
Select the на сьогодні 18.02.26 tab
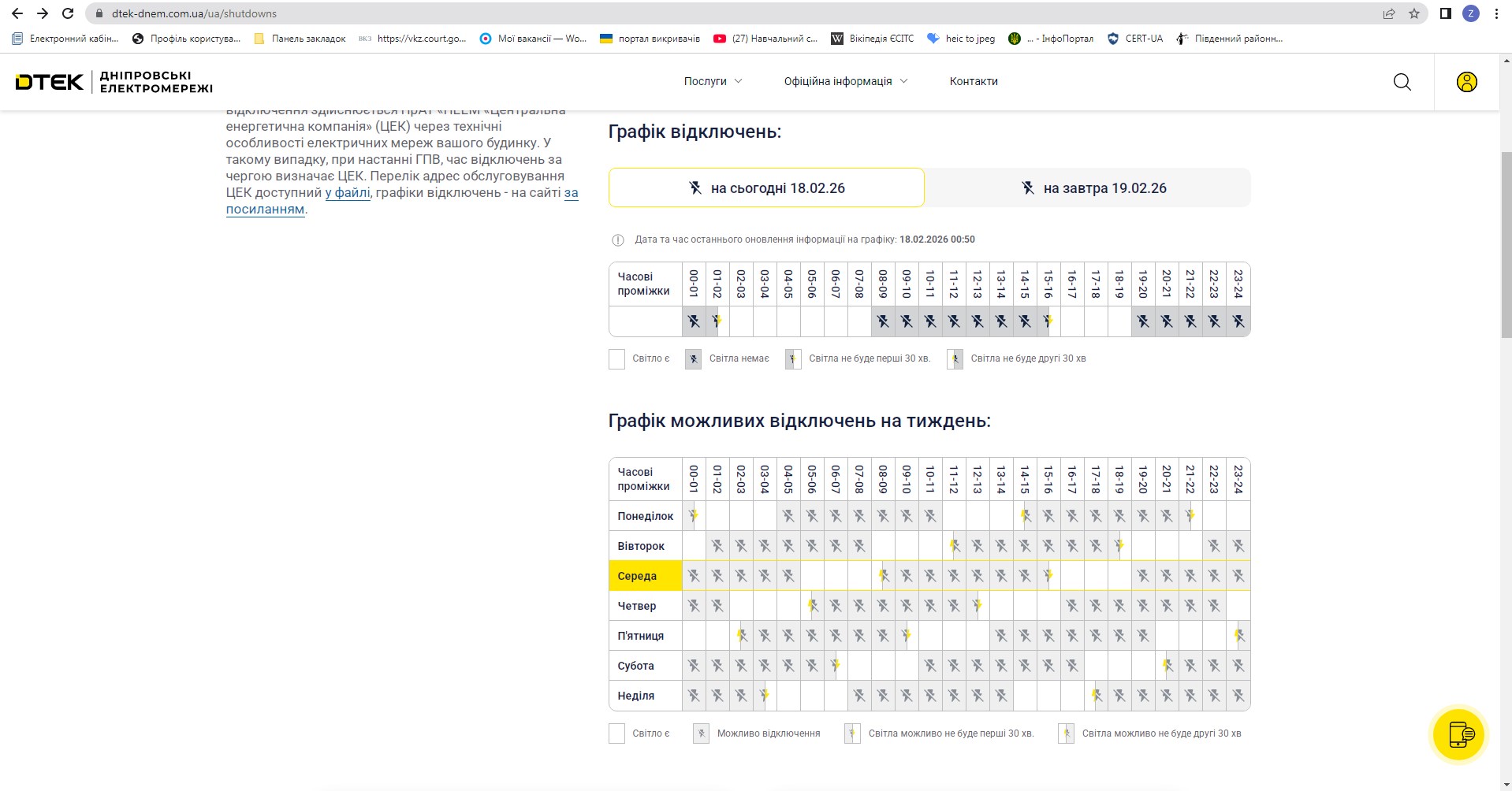[766, 188]
